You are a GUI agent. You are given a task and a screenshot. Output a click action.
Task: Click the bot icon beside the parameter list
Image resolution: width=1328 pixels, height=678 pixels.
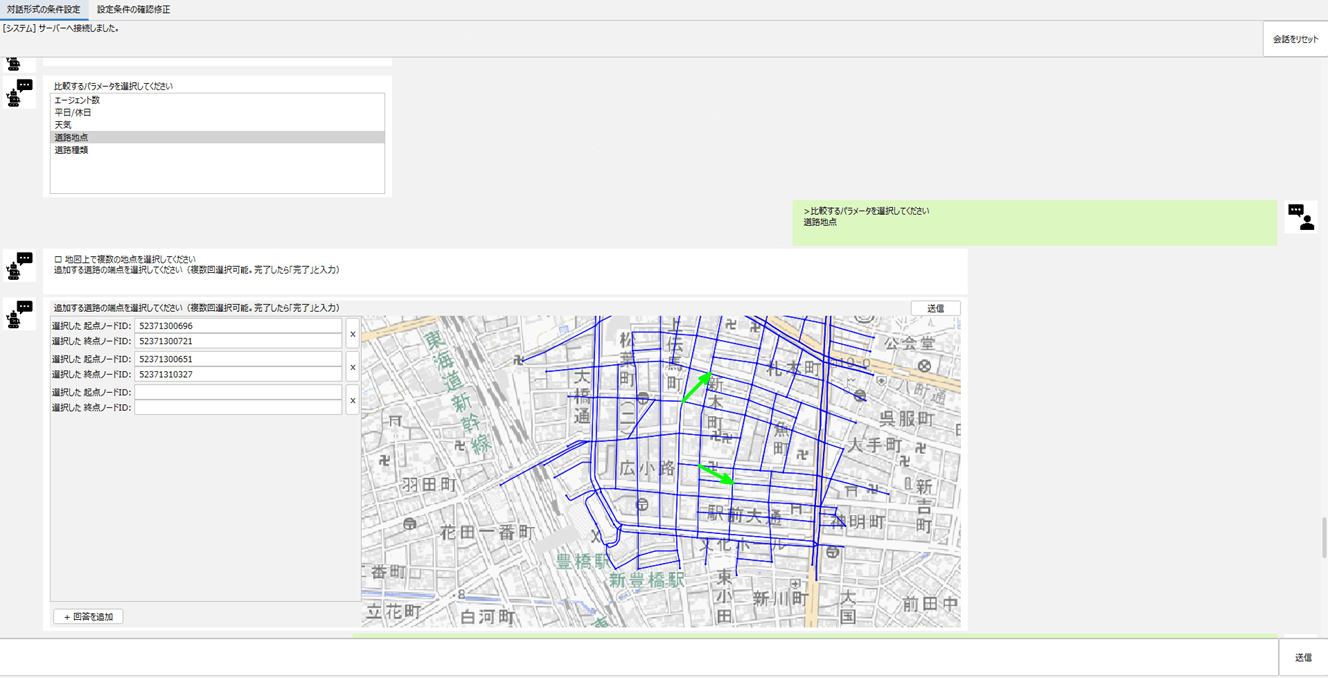pyautogui.click(x=19, y=93)
